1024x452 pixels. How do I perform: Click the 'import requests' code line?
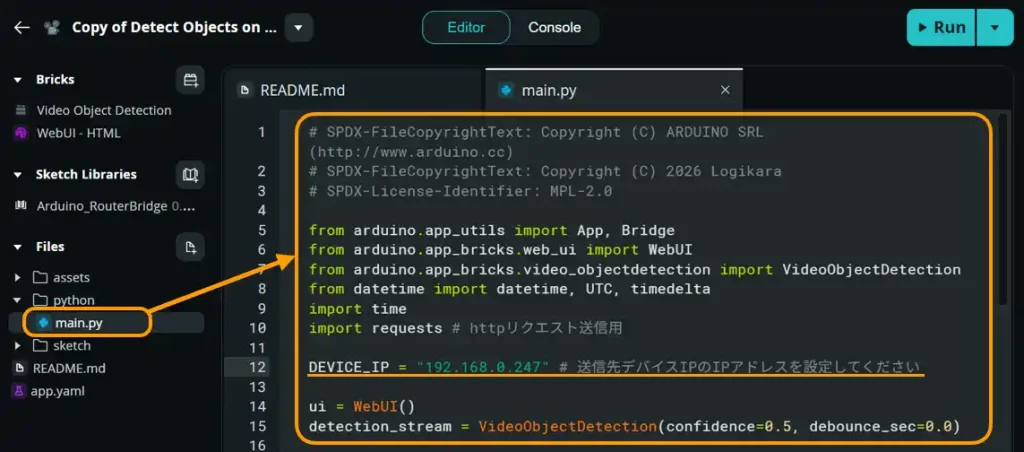pos(465,328)
